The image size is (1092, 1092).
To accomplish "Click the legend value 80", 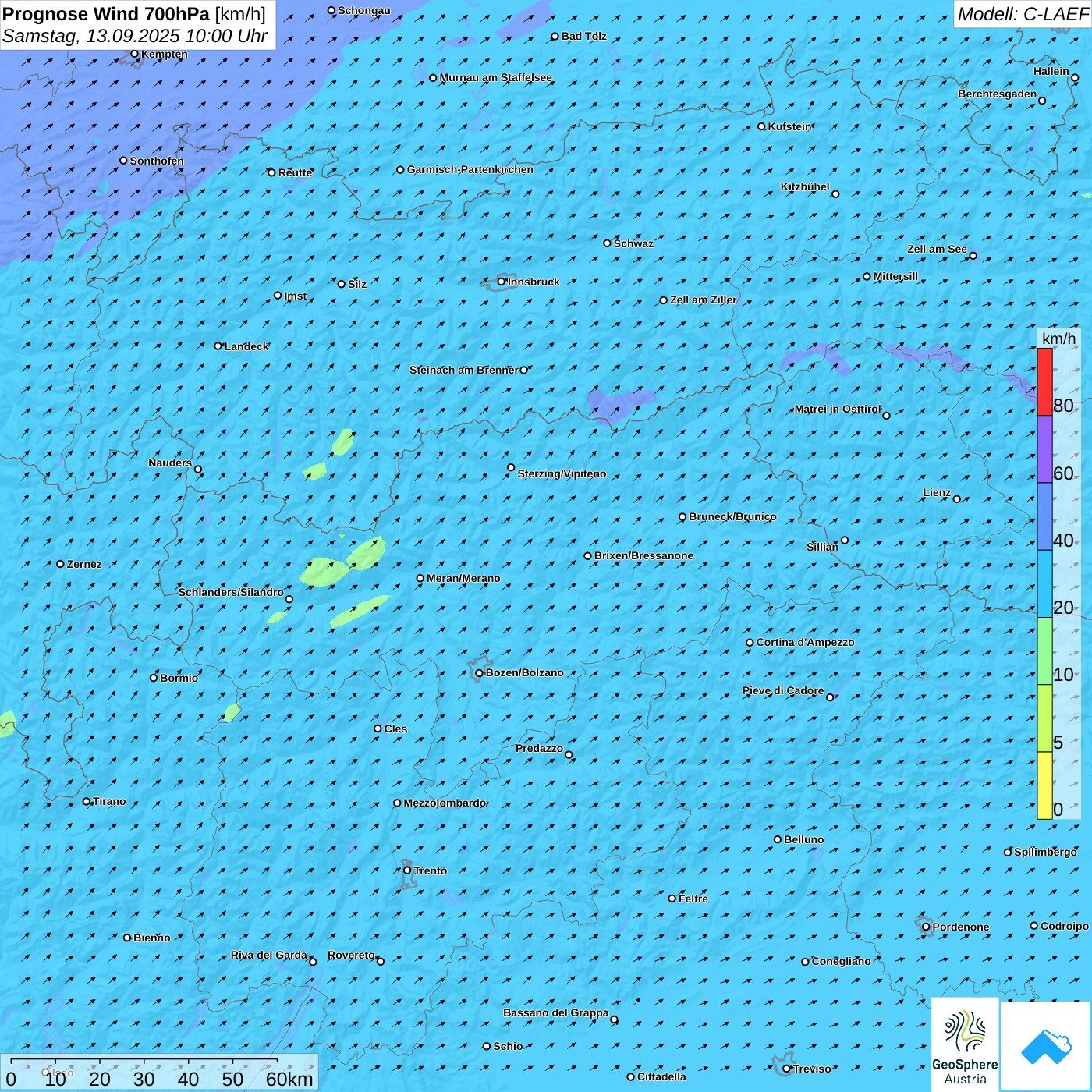I will 1063,406.
